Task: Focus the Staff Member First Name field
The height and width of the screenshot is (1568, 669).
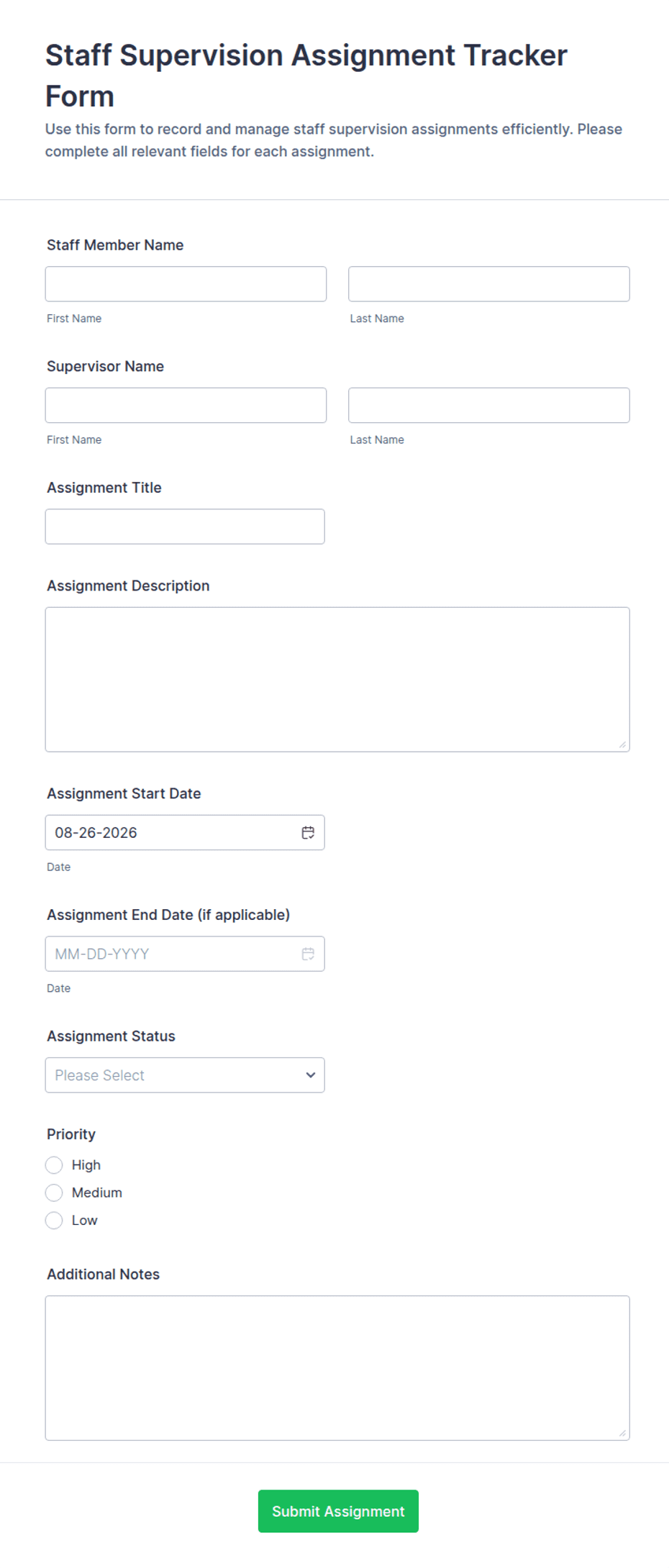Action: 186,284
